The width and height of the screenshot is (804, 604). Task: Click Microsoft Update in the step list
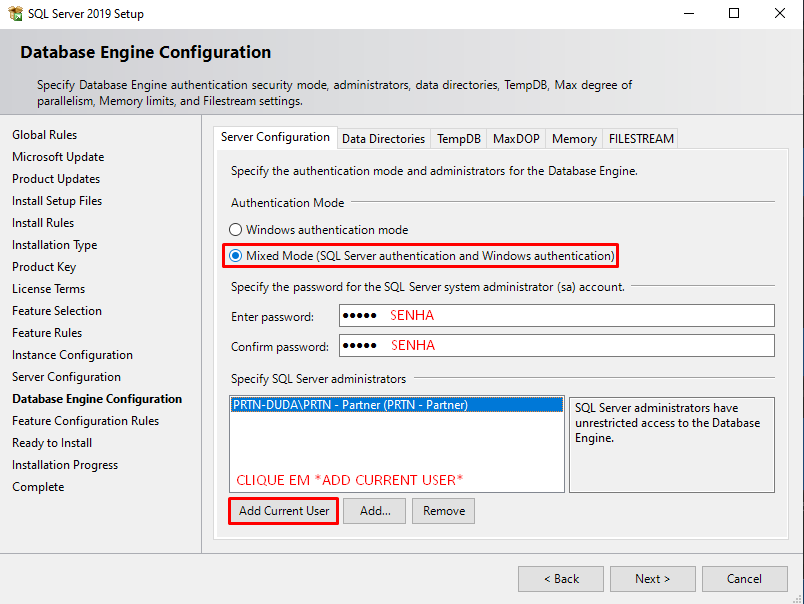58,157
